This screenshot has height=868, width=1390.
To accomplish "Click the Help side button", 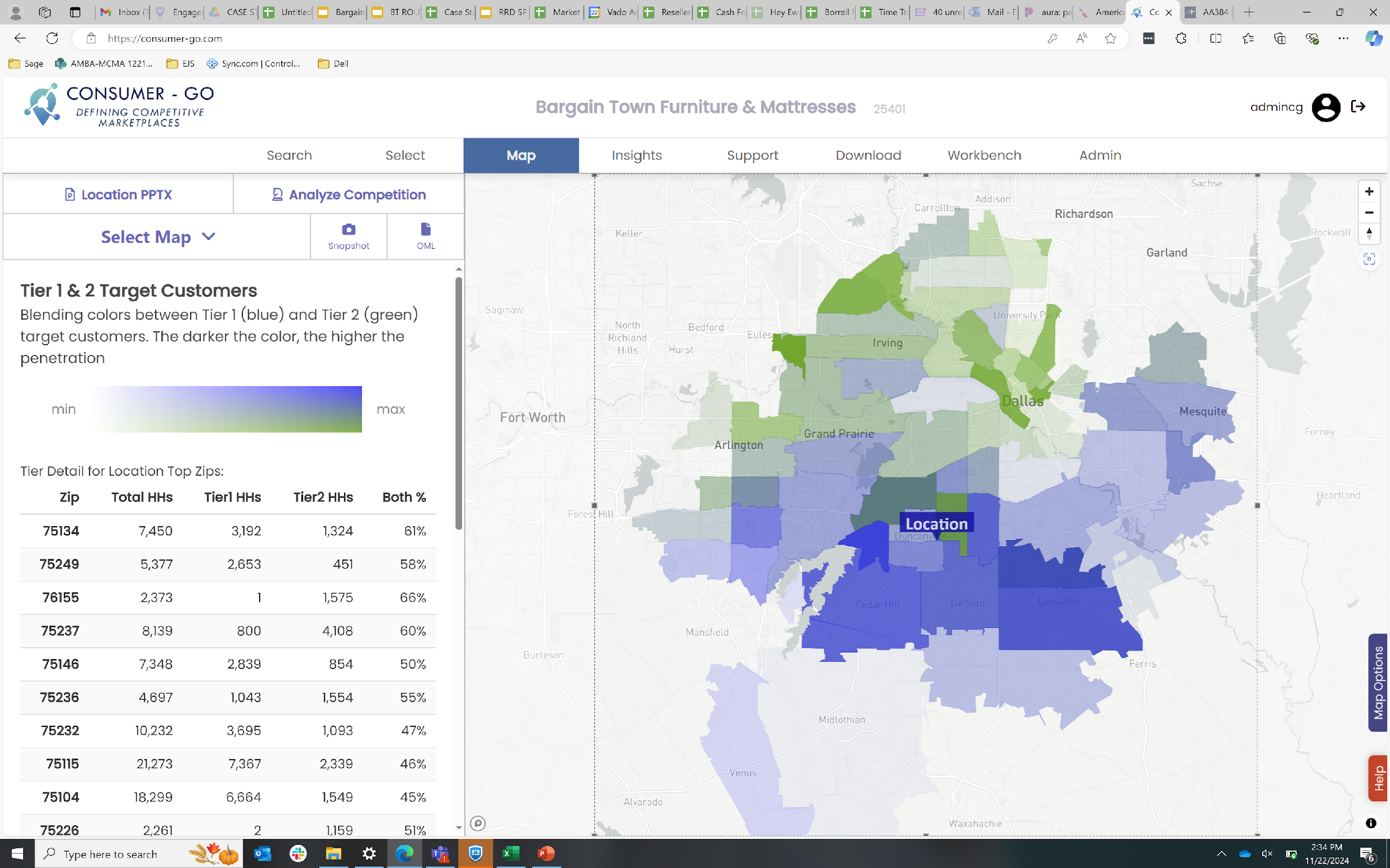I will [1378, 779].
